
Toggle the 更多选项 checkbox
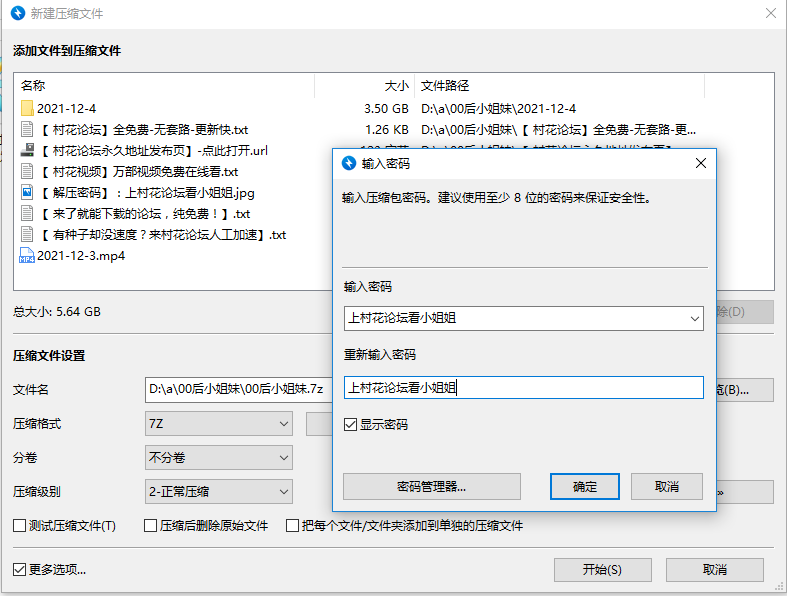pos(20,570)
